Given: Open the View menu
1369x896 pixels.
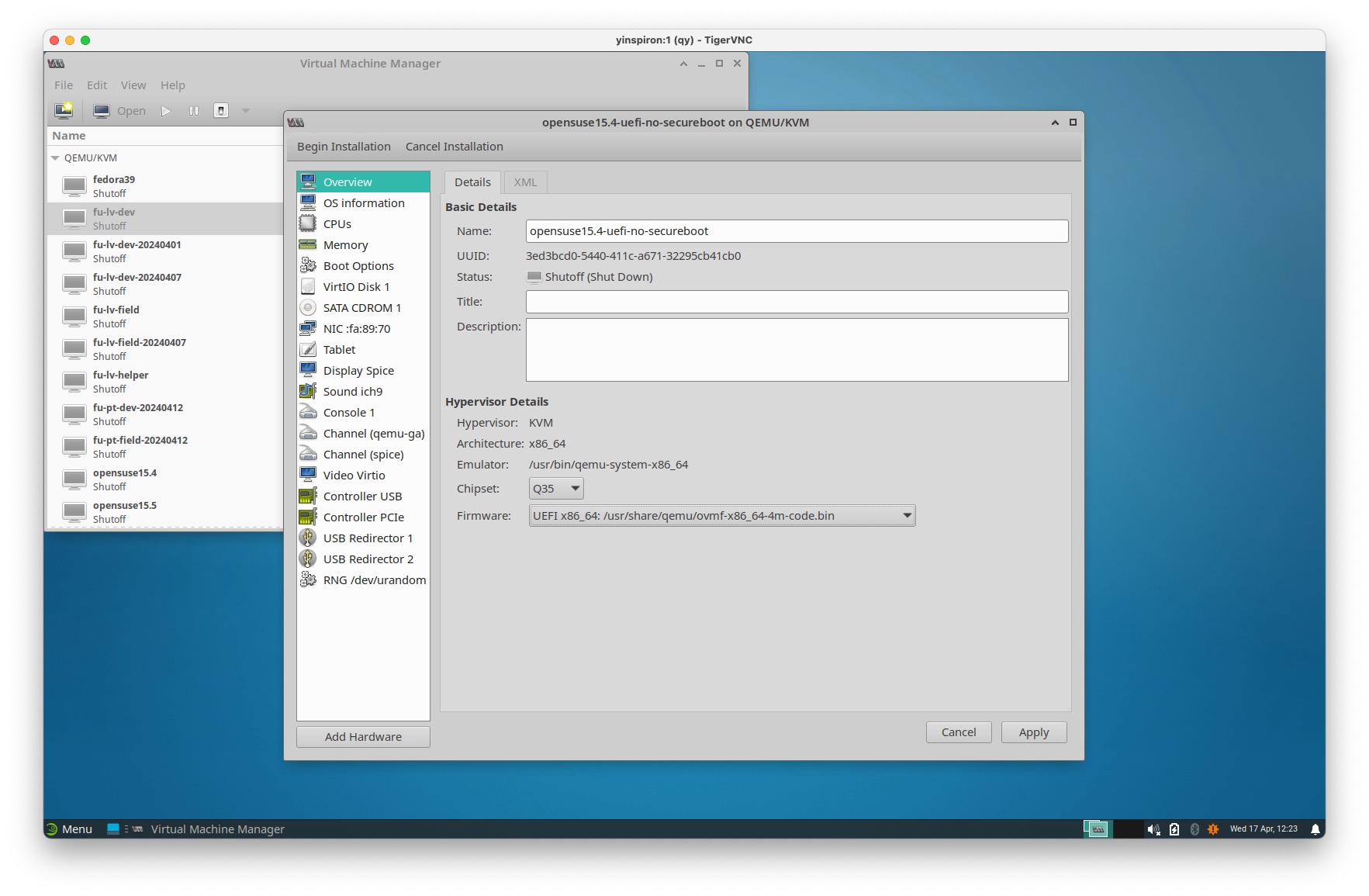Looking at the screenshot, I should pos(133,85).
